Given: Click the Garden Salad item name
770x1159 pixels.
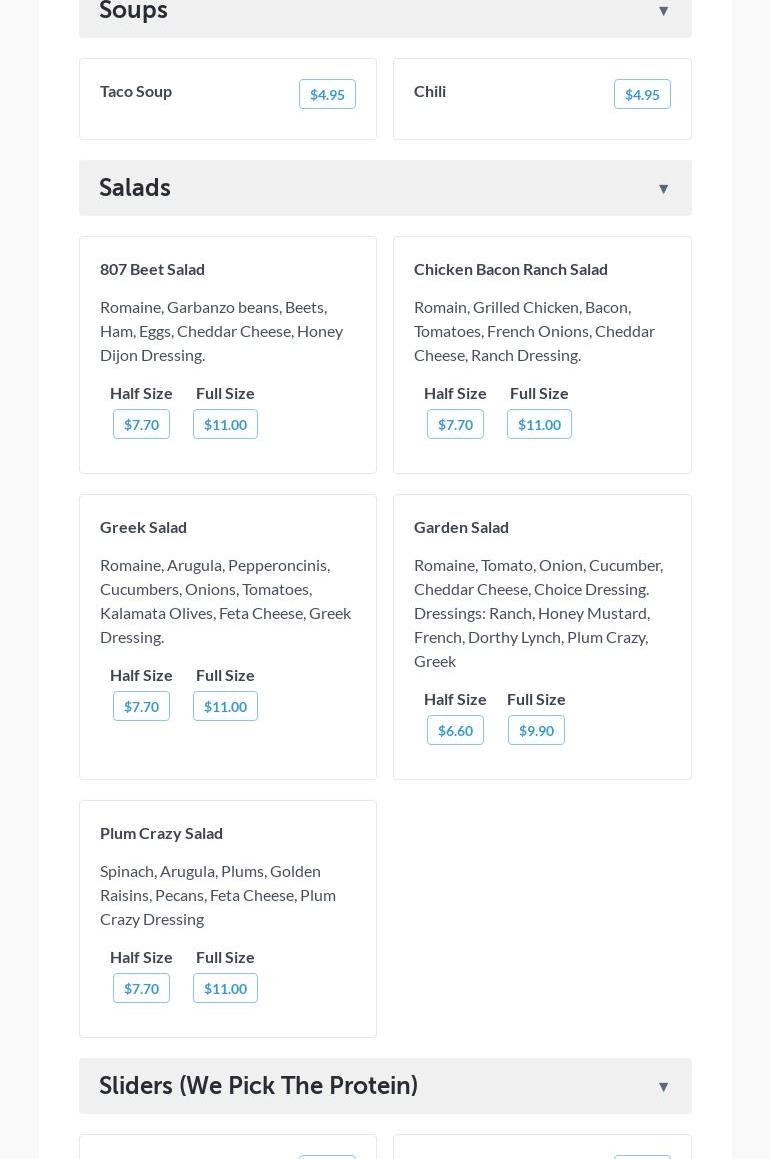Looking at the screenshot, I should pos(461,527).
